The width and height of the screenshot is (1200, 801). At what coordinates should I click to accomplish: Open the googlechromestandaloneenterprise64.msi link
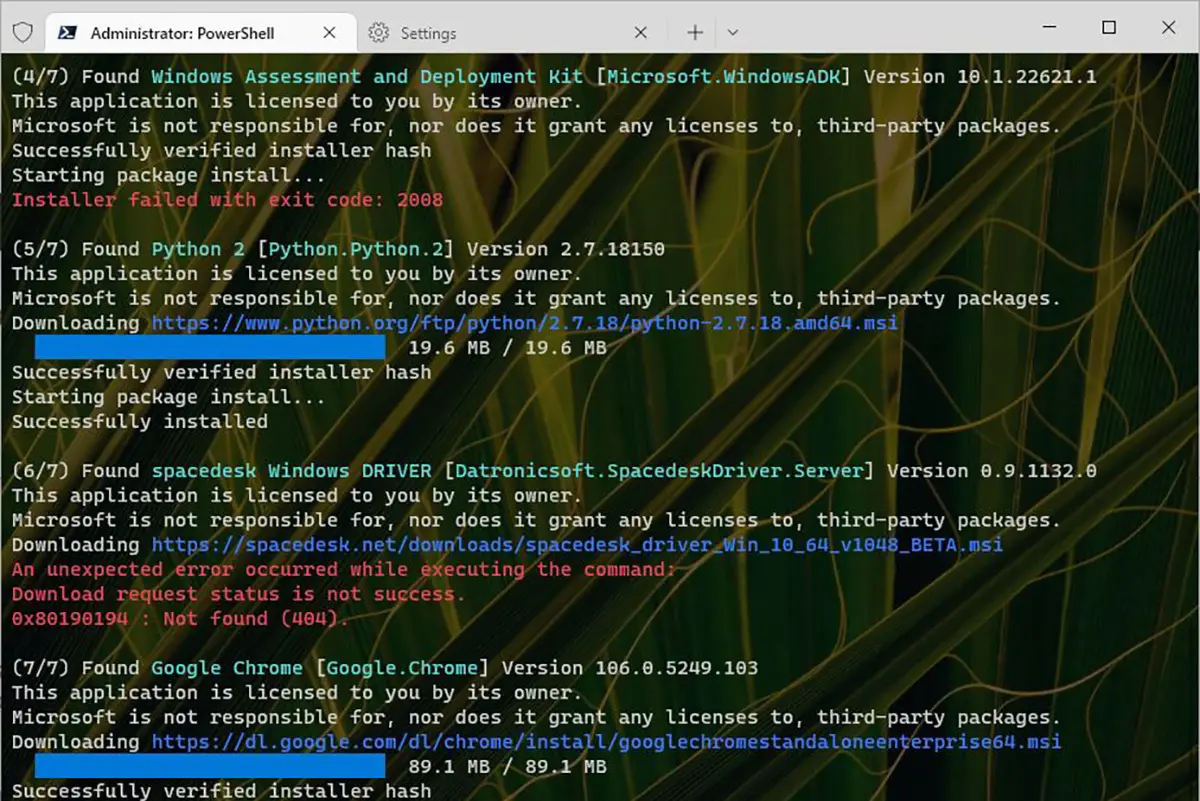point(606,742)
